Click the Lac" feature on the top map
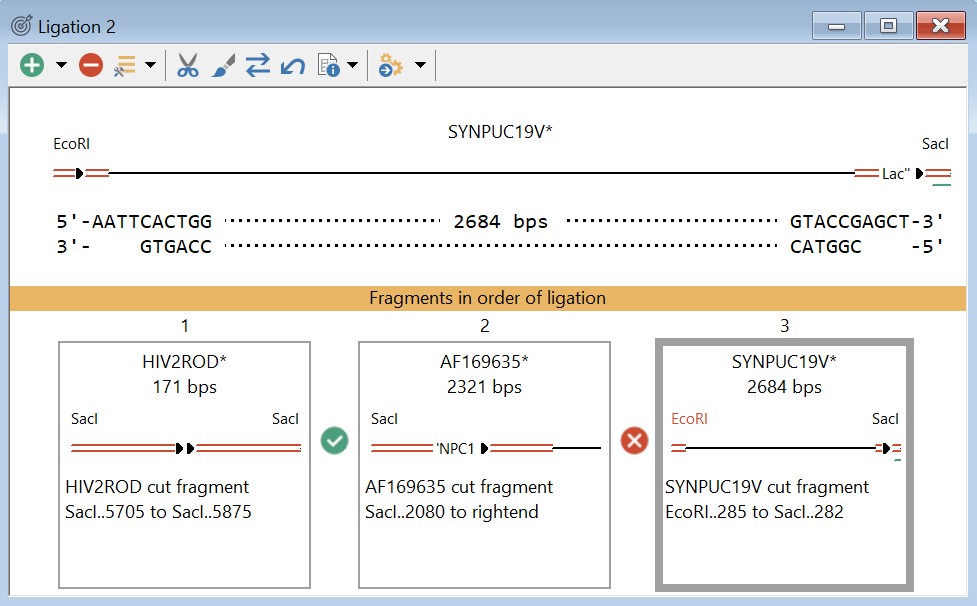977x606 pixels. 896,174
